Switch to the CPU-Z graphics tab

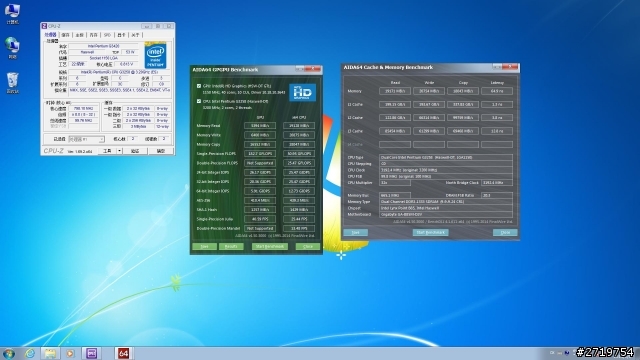pyautogui.click(x=121, y=35)
